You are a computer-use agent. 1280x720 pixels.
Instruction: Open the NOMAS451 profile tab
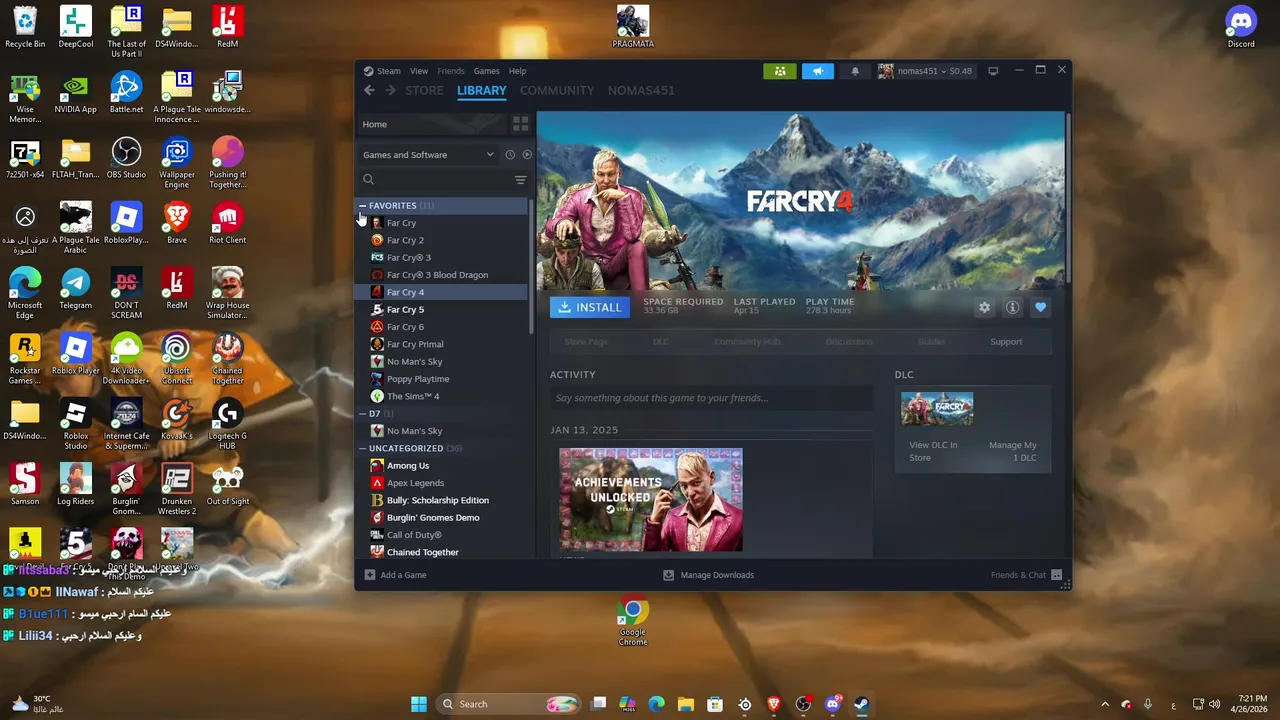(641, 90)
